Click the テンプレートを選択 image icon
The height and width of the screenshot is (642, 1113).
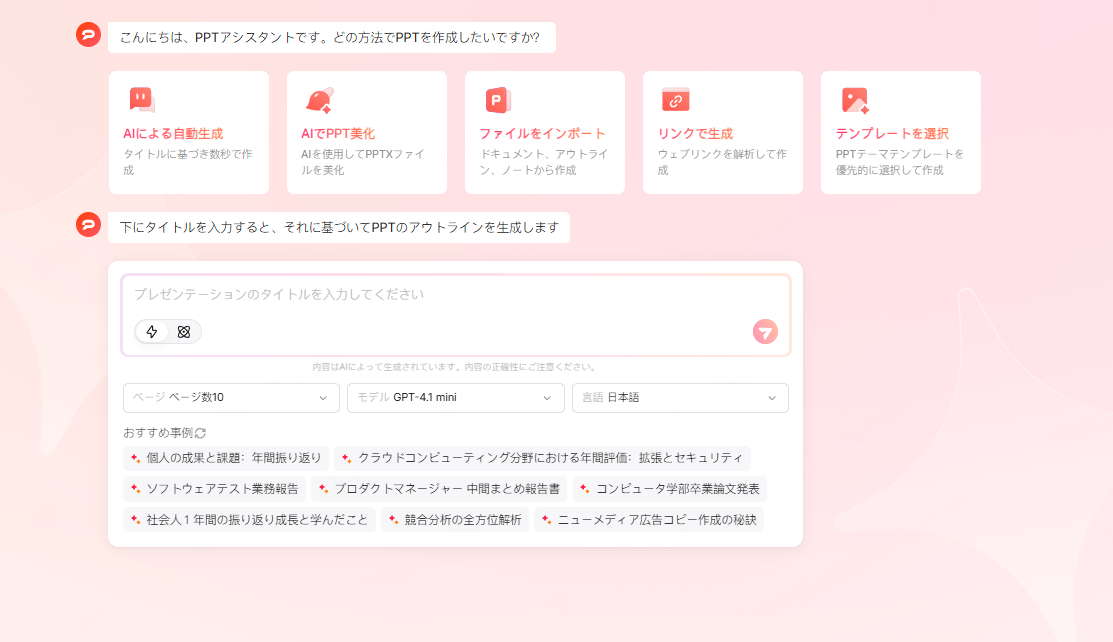(x=854, y=100)
